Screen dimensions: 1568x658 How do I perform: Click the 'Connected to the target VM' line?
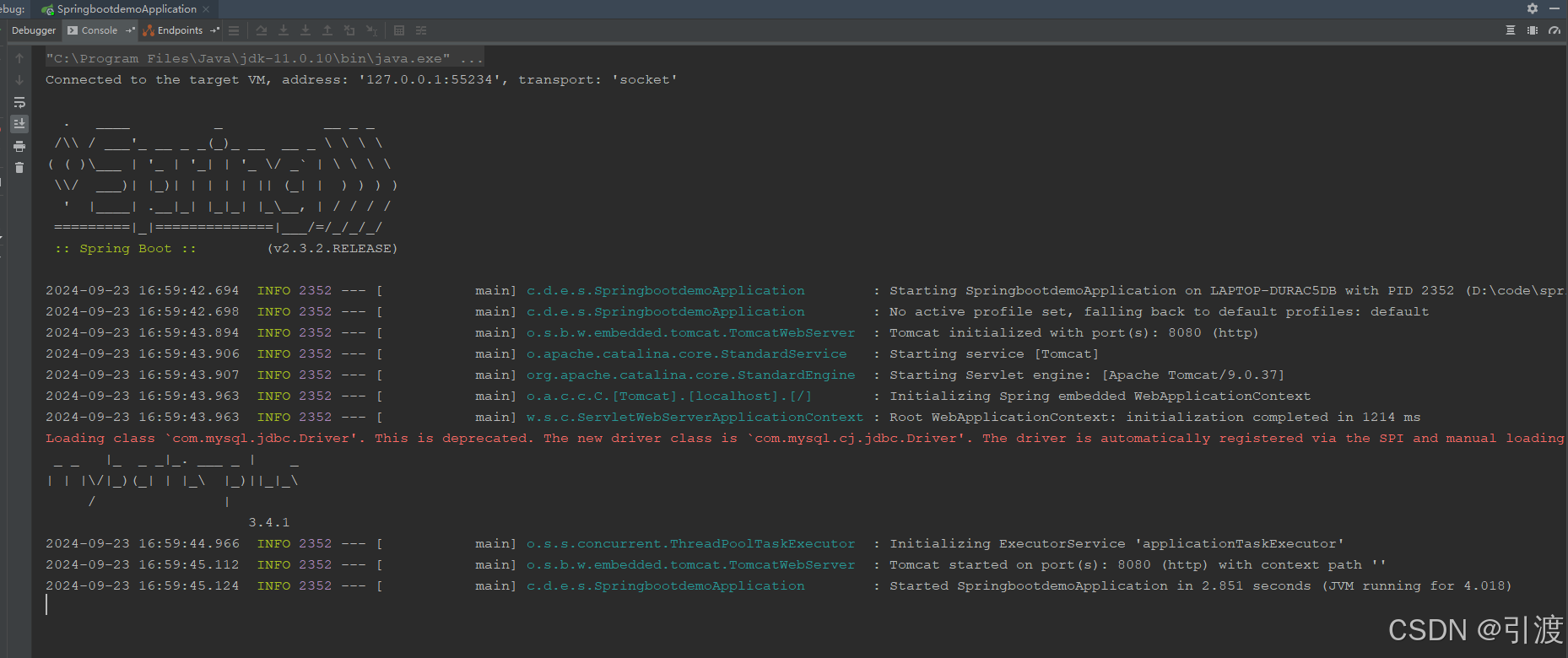pos(361,80)
